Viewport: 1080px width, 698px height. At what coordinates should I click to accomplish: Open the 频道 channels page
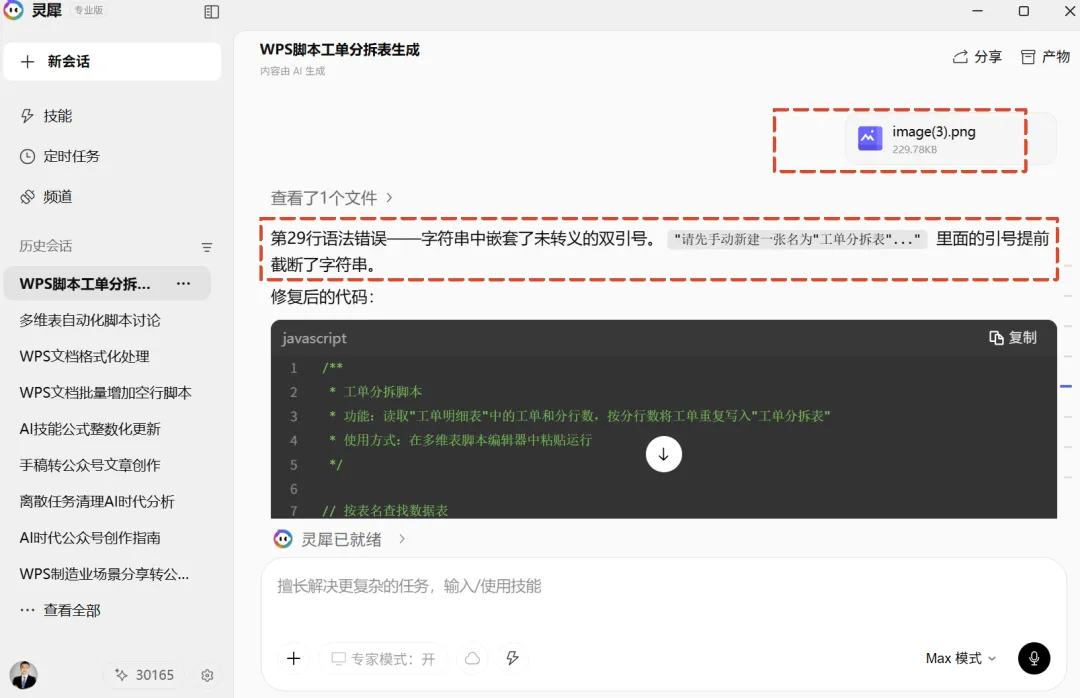point(46,197)
